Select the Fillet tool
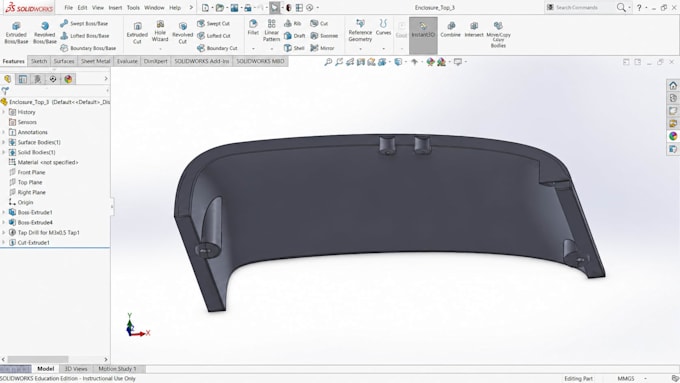Screen dimensions: 680x383 (253, 27)
